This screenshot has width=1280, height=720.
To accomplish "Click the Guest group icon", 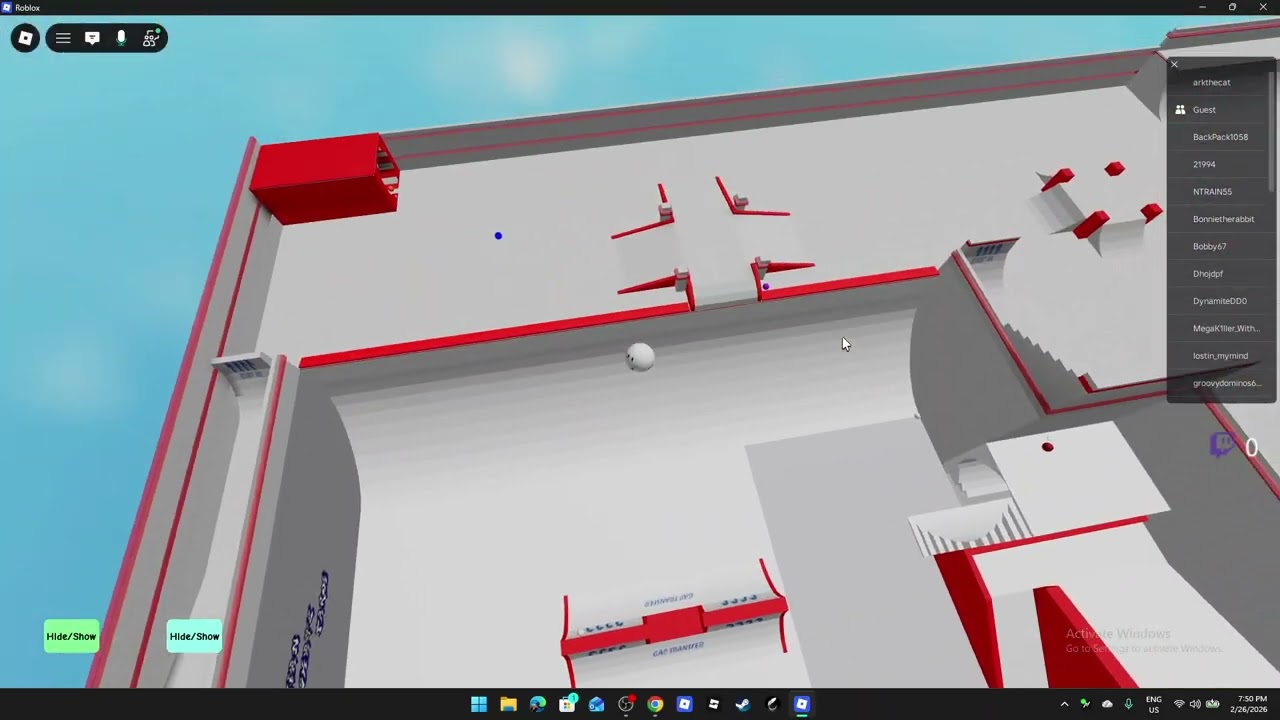I will [1180, 110].
